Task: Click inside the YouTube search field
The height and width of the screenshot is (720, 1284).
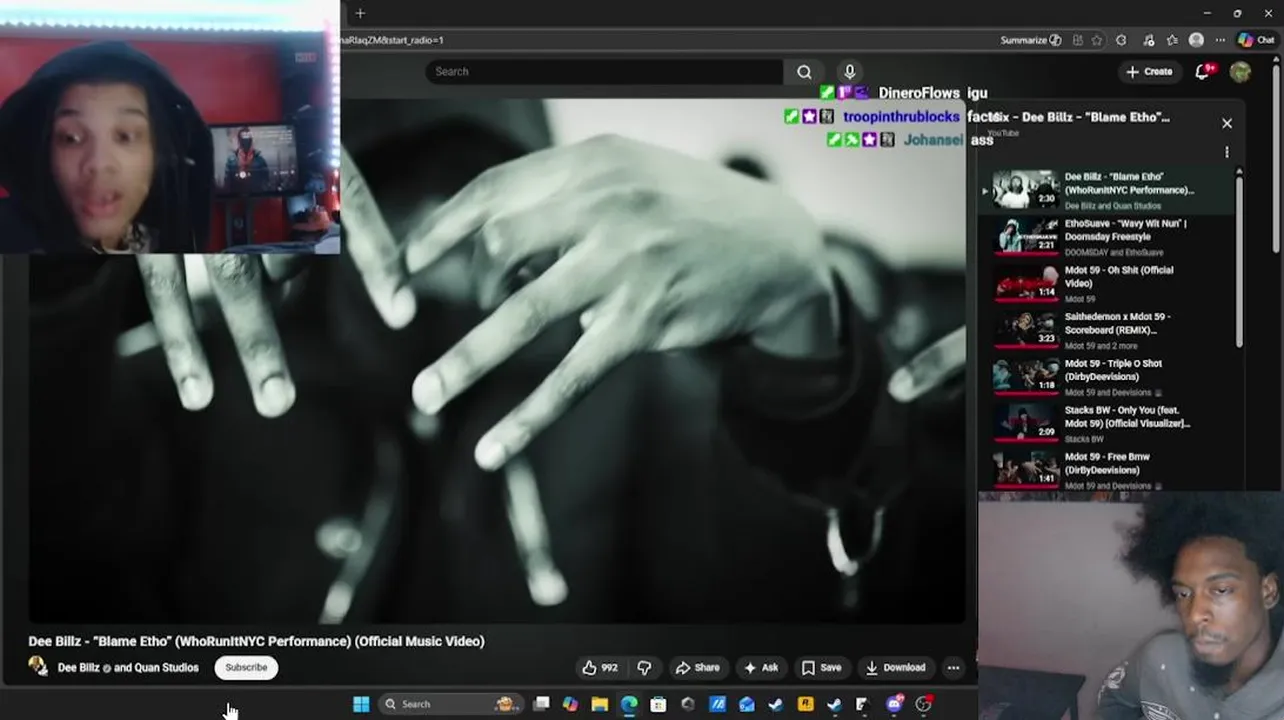Action: click(604, 72)
